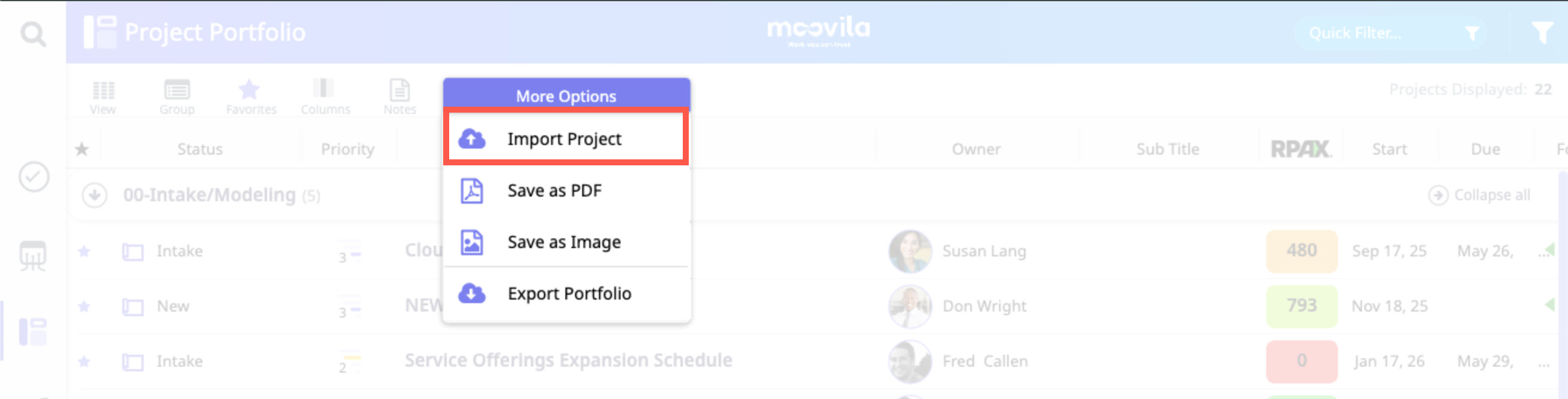Click the 480 RPAX score badge
Screen dimensions: 1568x399
[x=1301, y=250]
